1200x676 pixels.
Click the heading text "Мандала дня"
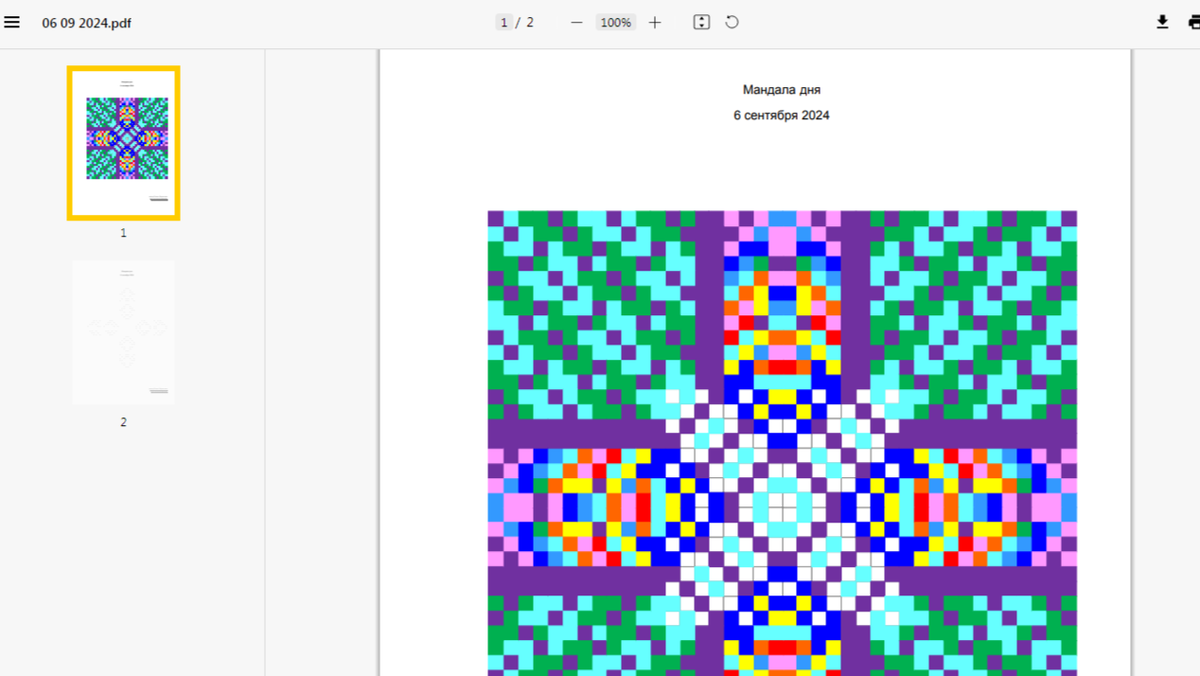[x=782, y=90]
